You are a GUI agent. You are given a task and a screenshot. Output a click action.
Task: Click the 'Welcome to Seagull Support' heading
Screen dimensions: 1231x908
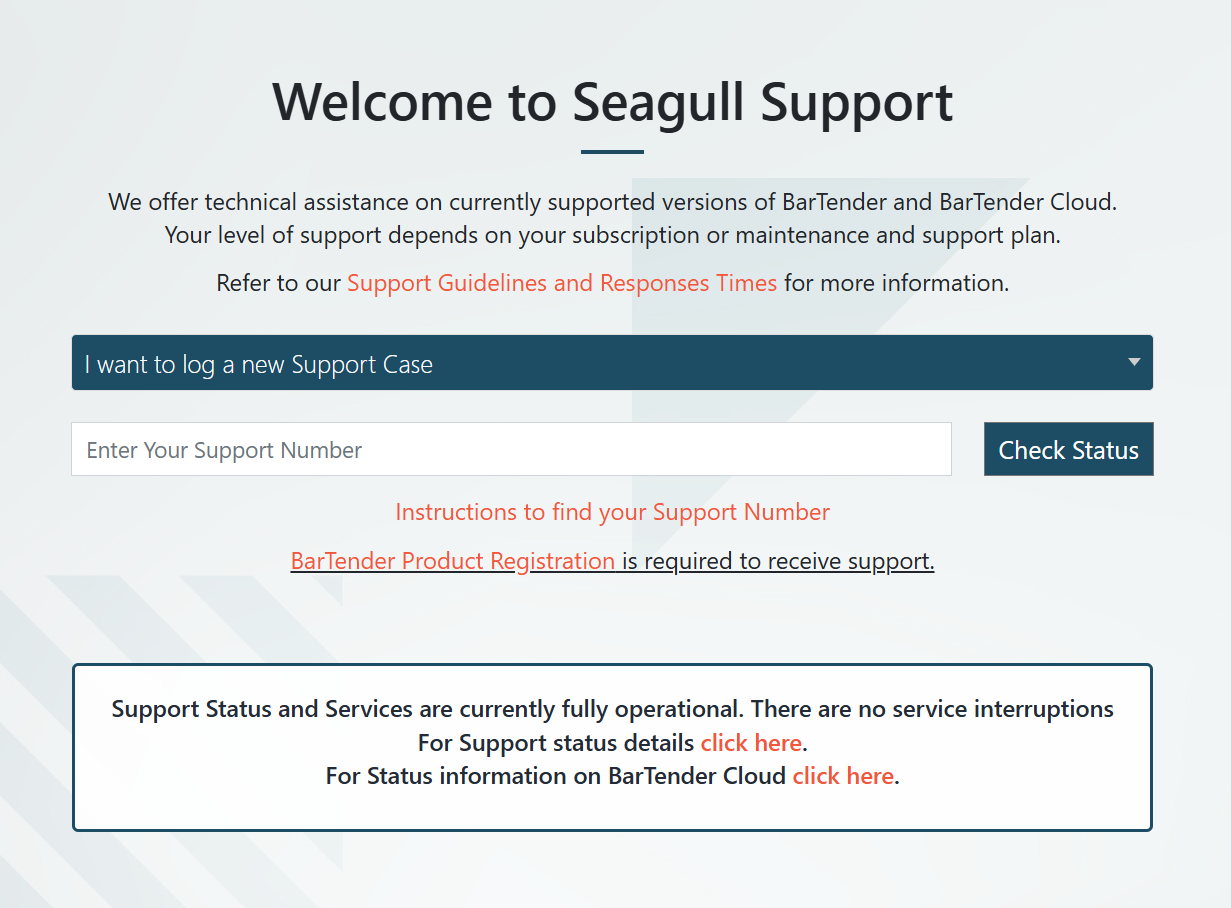pyautogui.click(x=612, y=102)
